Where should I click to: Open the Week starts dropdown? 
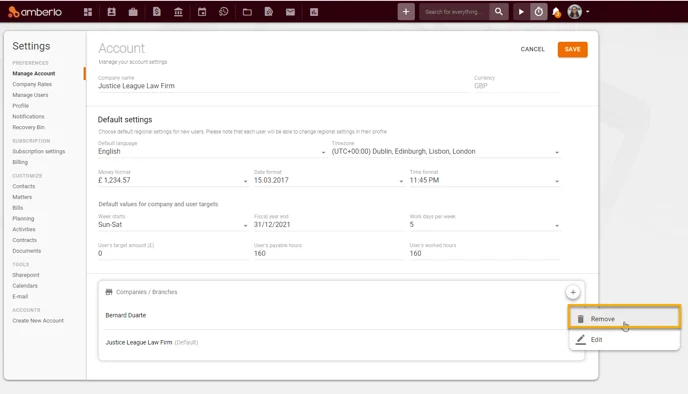[173, 224]
